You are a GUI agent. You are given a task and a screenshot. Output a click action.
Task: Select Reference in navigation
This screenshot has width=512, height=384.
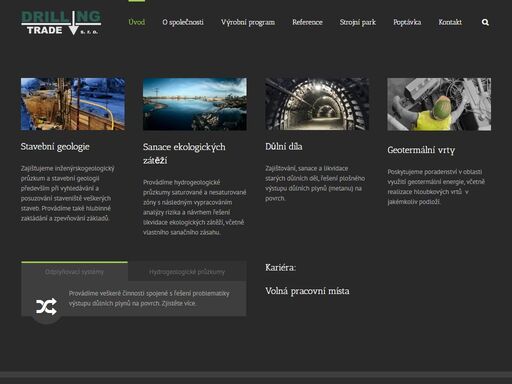click(307, 22)
